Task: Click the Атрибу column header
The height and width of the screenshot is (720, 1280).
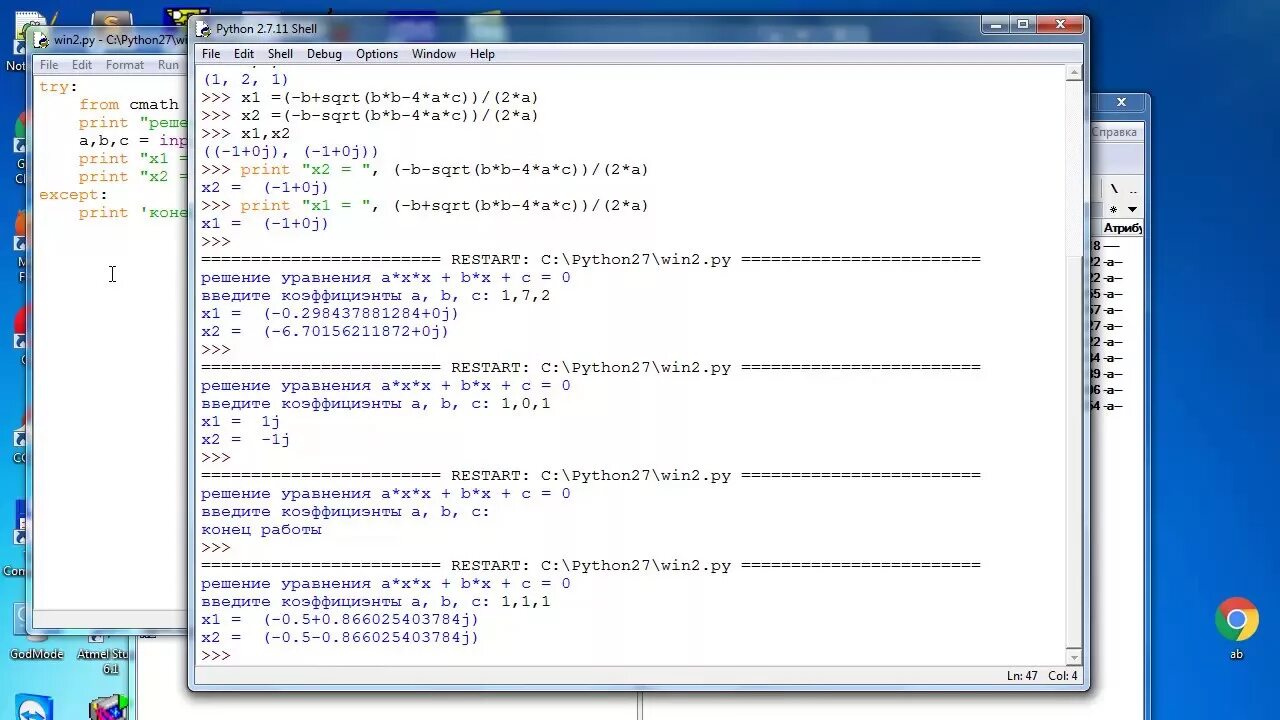Action: coord(1122,228)
